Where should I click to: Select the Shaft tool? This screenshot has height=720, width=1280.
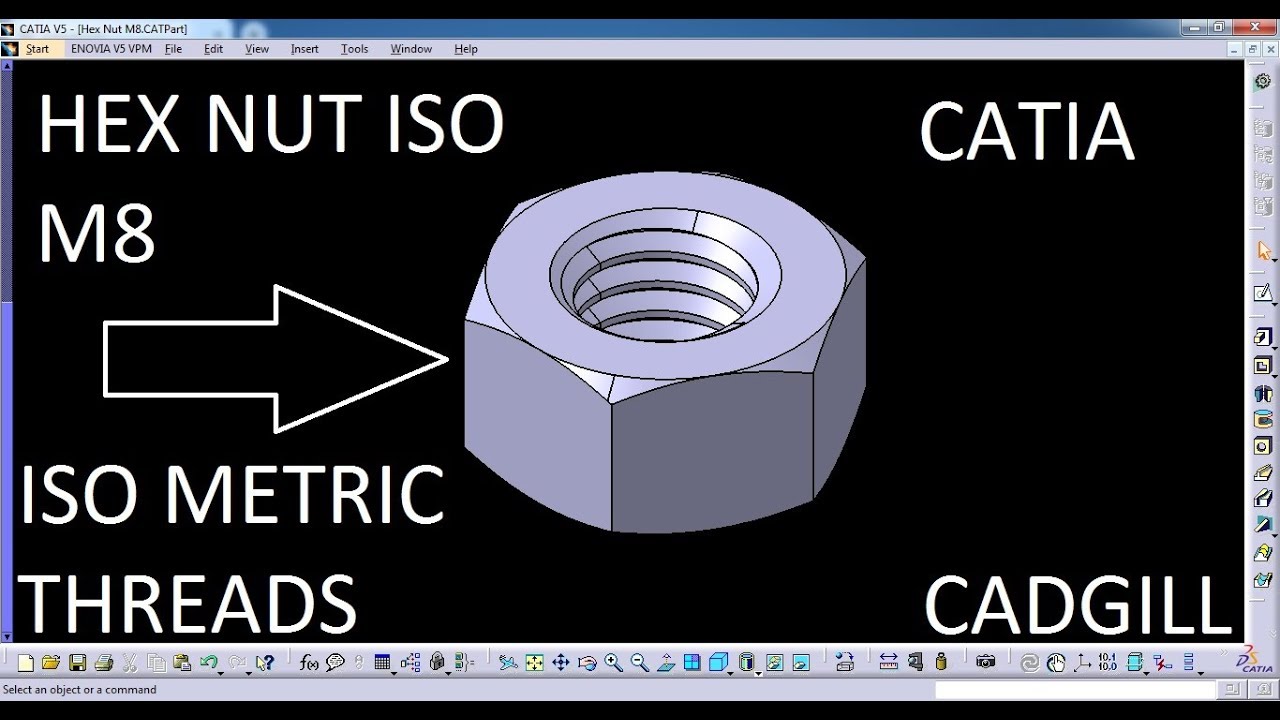[x=1263, y=393]
